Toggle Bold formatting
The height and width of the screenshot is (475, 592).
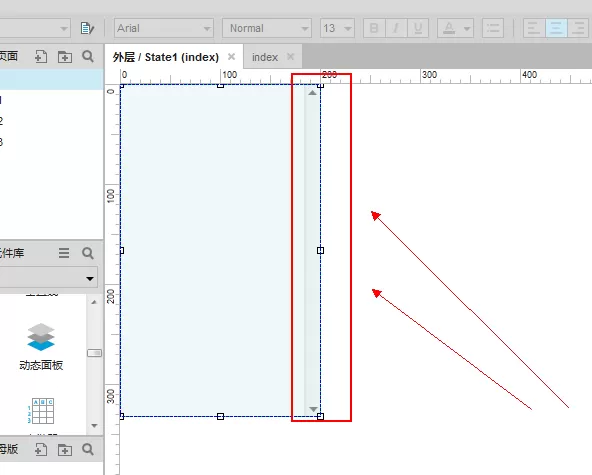[374, 28]
